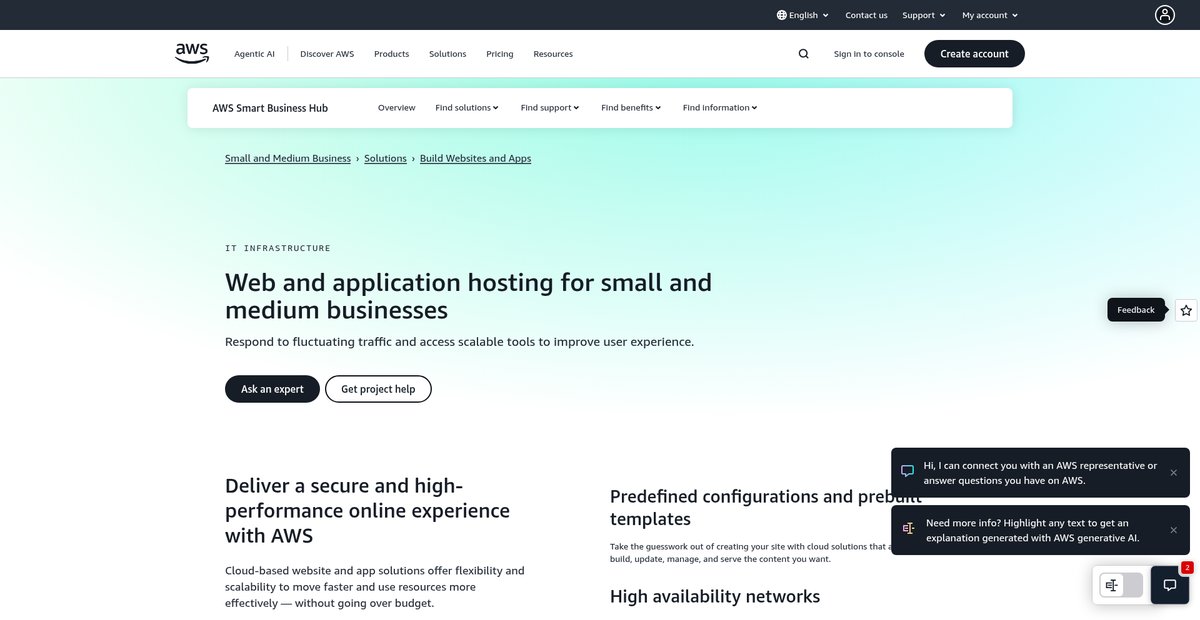
Task: Expand the Support dropdown
Action: pyautogui.click(x=924, y=15)
